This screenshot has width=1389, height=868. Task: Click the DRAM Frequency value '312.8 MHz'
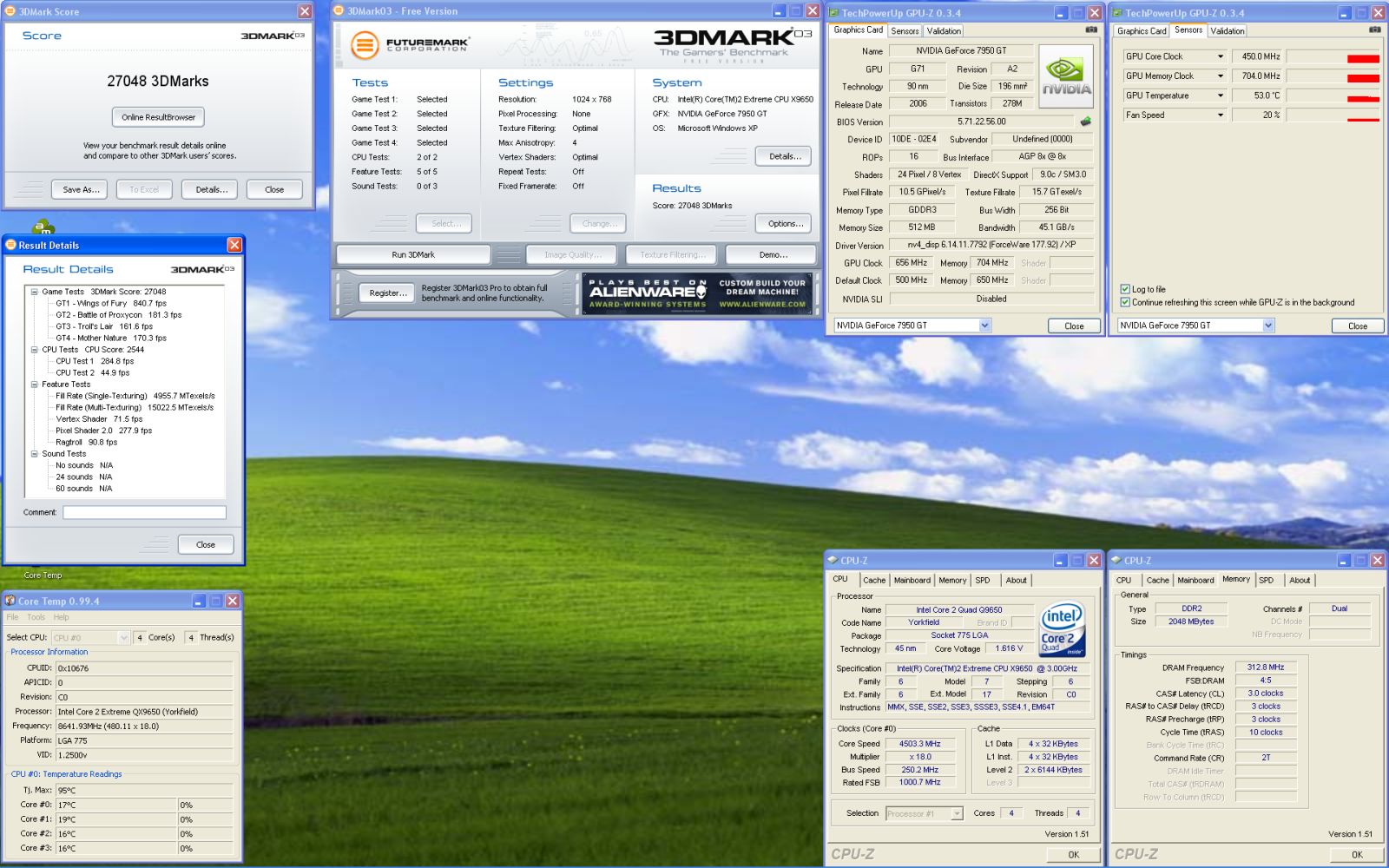coord(1266,667)
